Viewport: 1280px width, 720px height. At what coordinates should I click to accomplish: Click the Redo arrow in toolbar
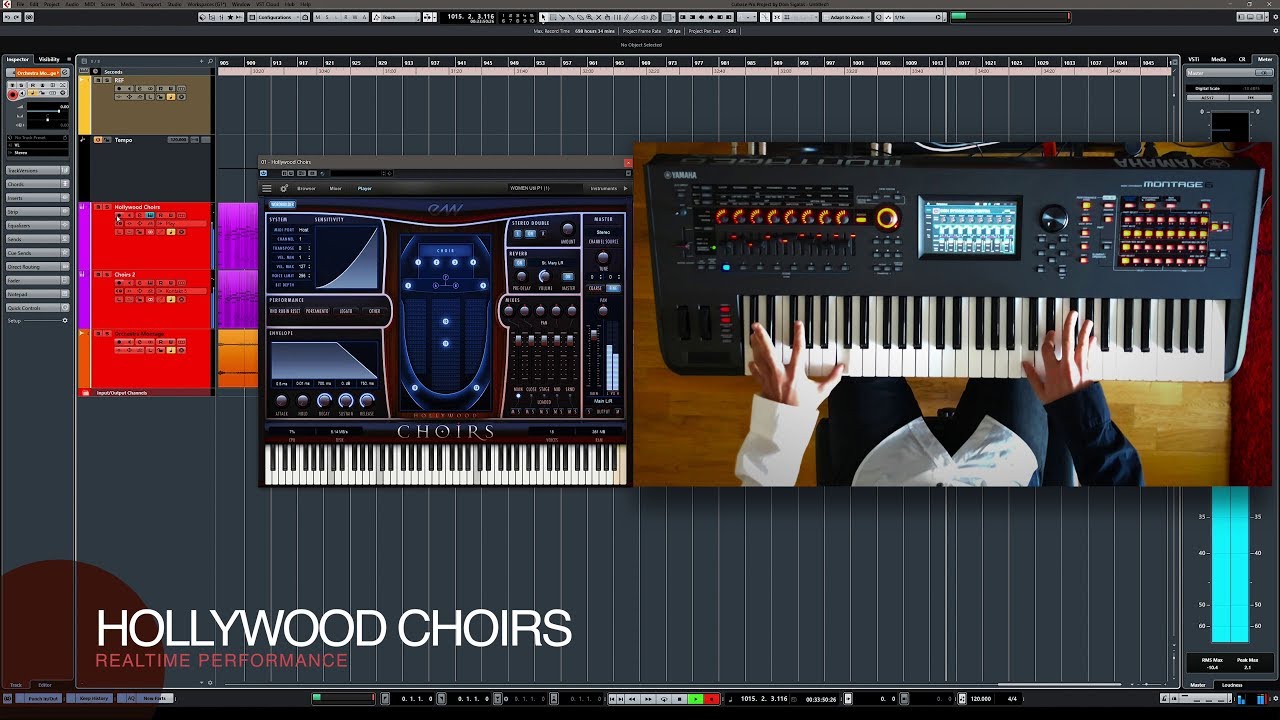(x=18, y=17)
